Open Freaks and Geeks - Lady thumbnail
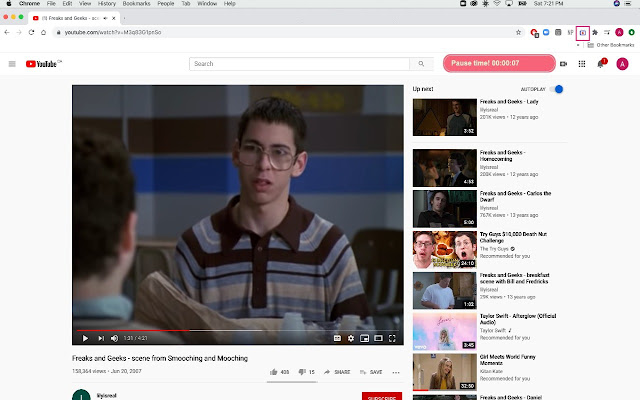 [444, 117]
